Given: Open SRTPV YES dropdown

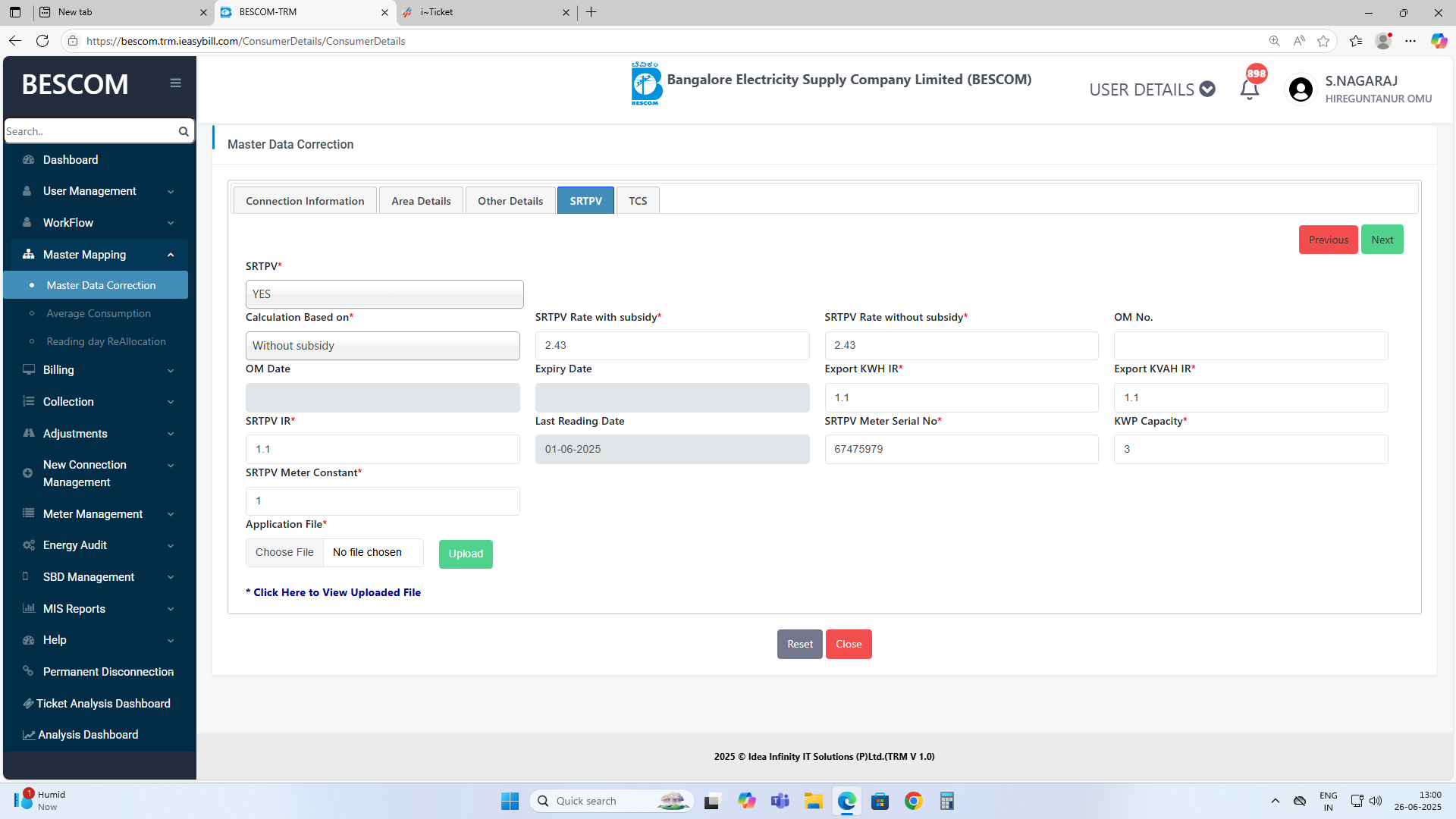Looking at the screenshot, I should 384,294.
